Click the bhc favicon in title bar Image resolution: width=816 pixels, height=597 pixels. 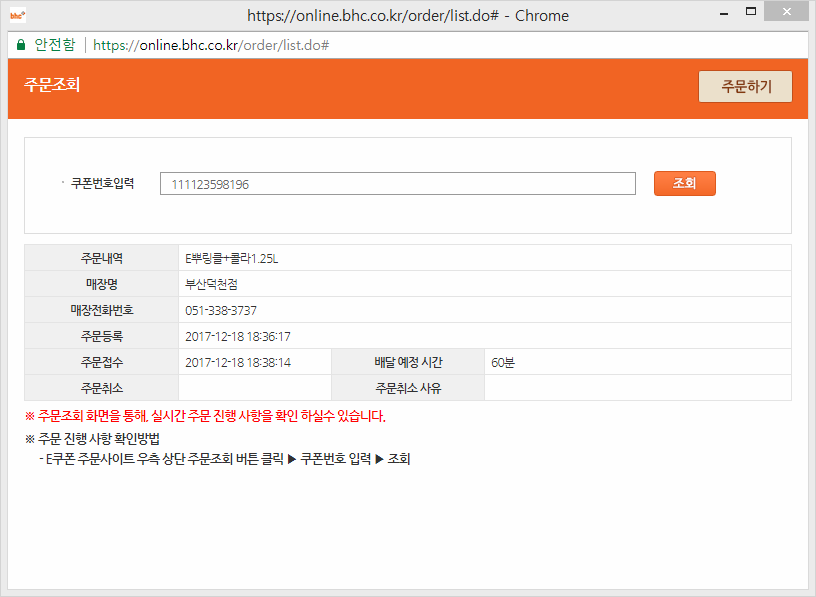pyautogui.click(x=17, y=15)
